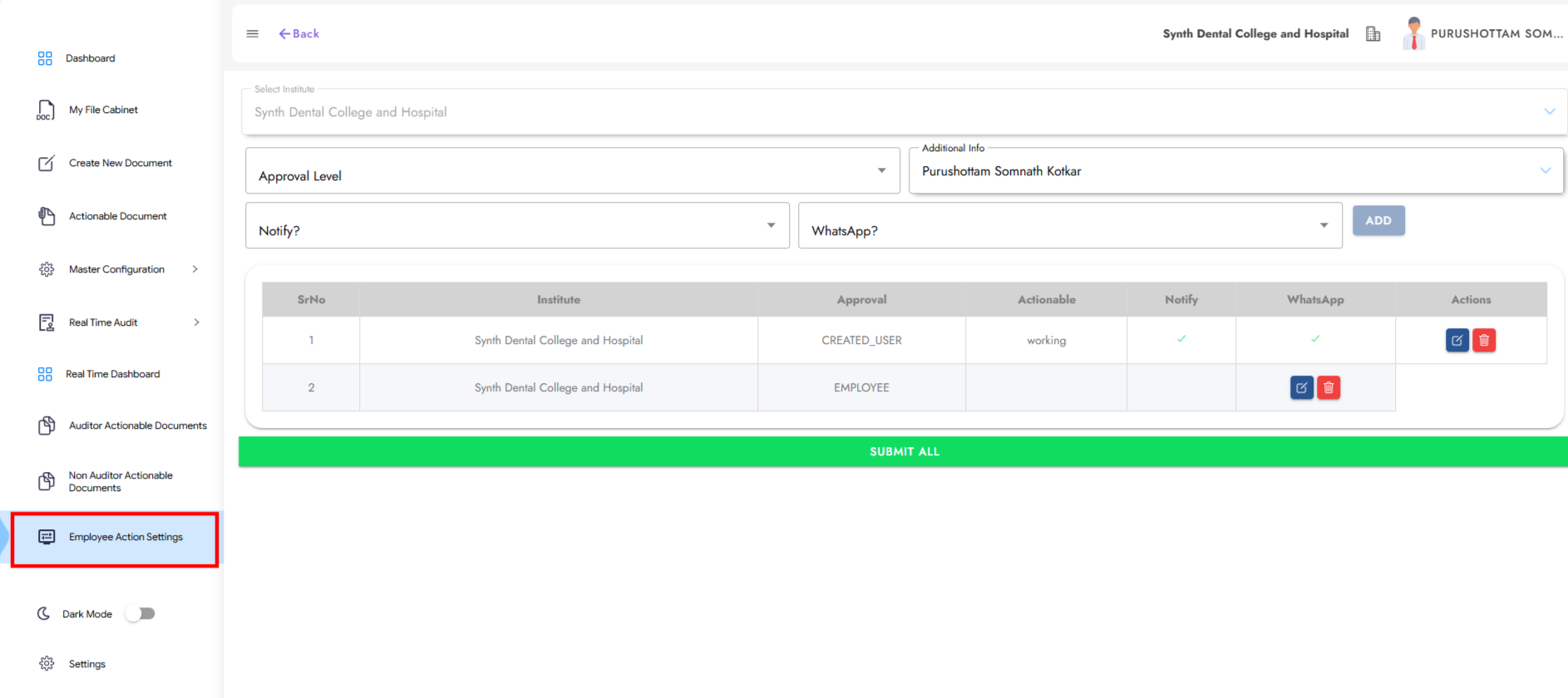Screen dimensions: 1568x698
Task: Expand the Real Time Audit submenu chevron
Action: coord(196,322)
